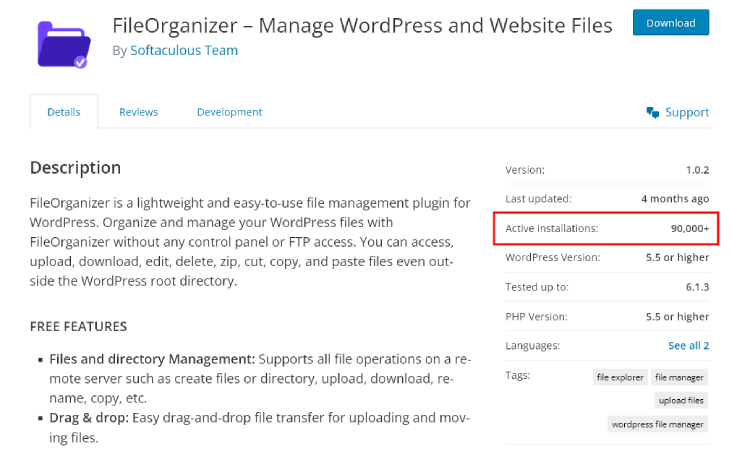
Task: Click the Files and directory Management bullet
Action: 152,358
